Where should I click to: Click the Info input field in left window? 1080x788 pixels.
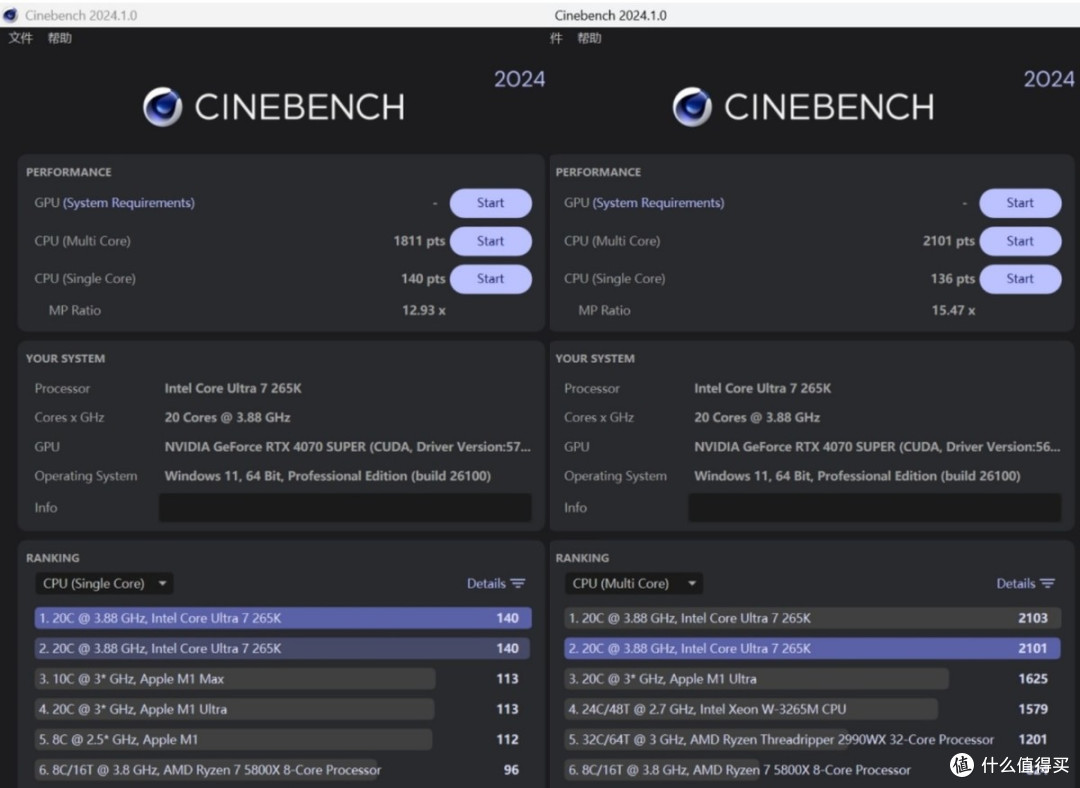click(x=345, y=508)
